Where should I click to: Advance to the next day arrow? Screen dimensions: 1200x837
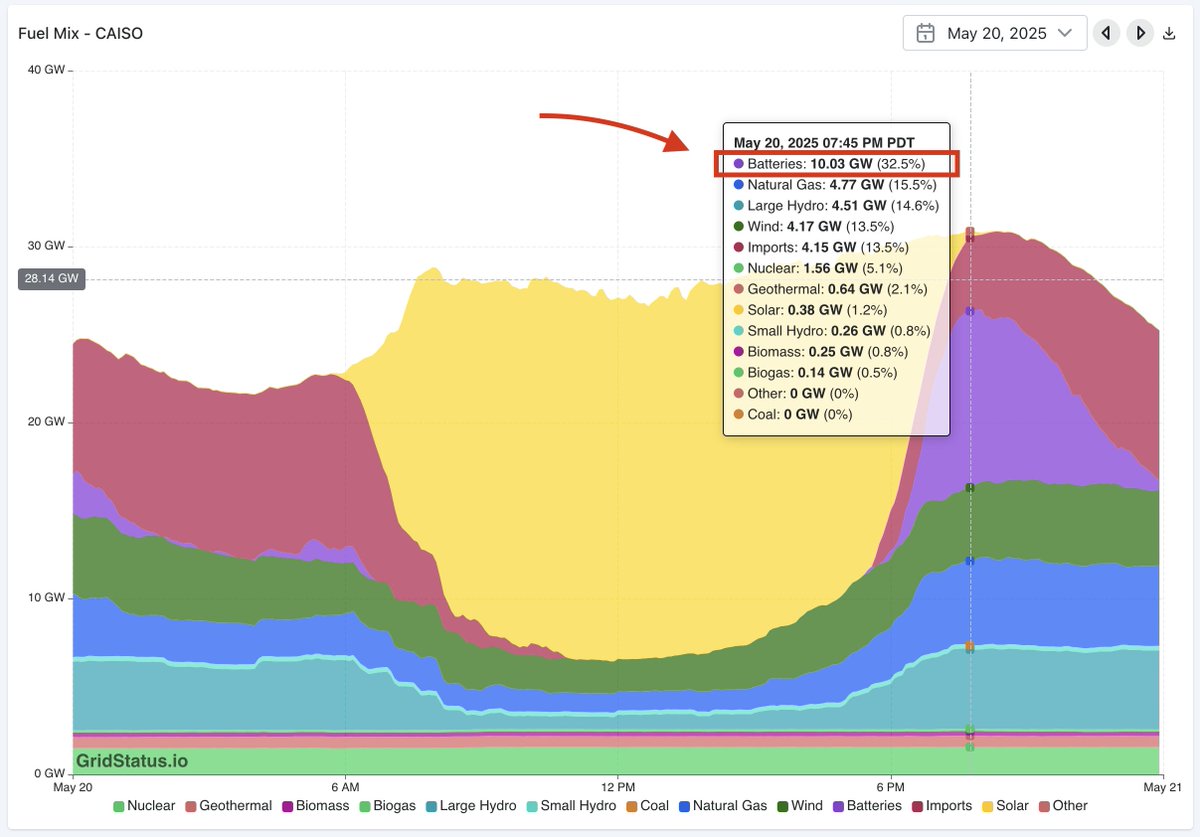[1140, 32]
